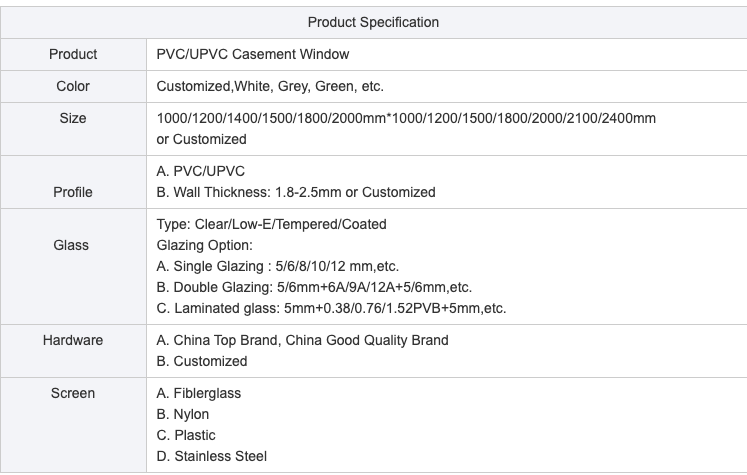Click the Double Glazing option line

pos(314,287)
